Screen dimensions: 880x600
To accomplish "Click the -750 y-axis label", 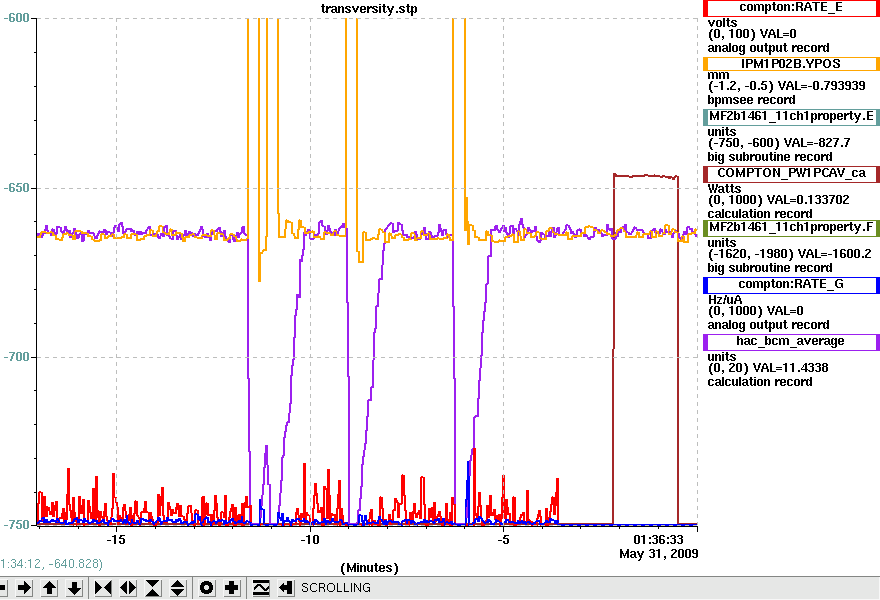I will point(16,525).
